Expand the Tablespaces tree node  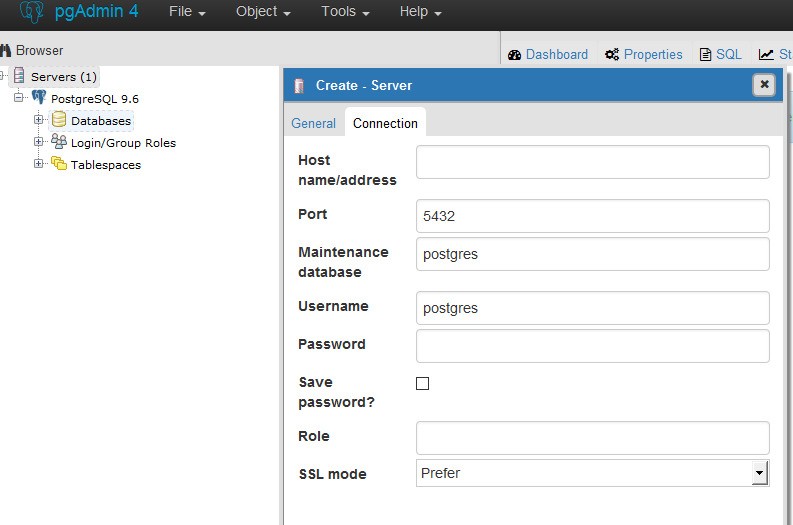pos(38,163)
